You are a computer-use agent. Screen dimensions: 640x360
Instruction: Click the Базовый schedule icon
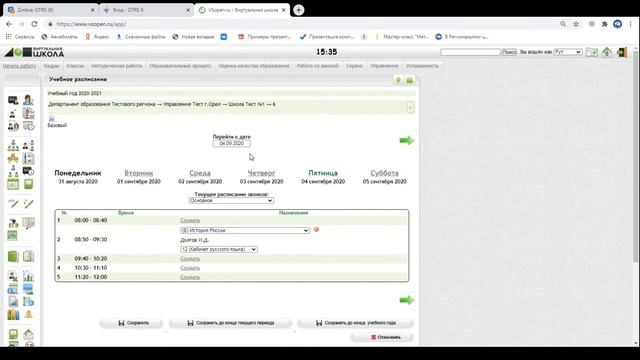tap(51, 119)
